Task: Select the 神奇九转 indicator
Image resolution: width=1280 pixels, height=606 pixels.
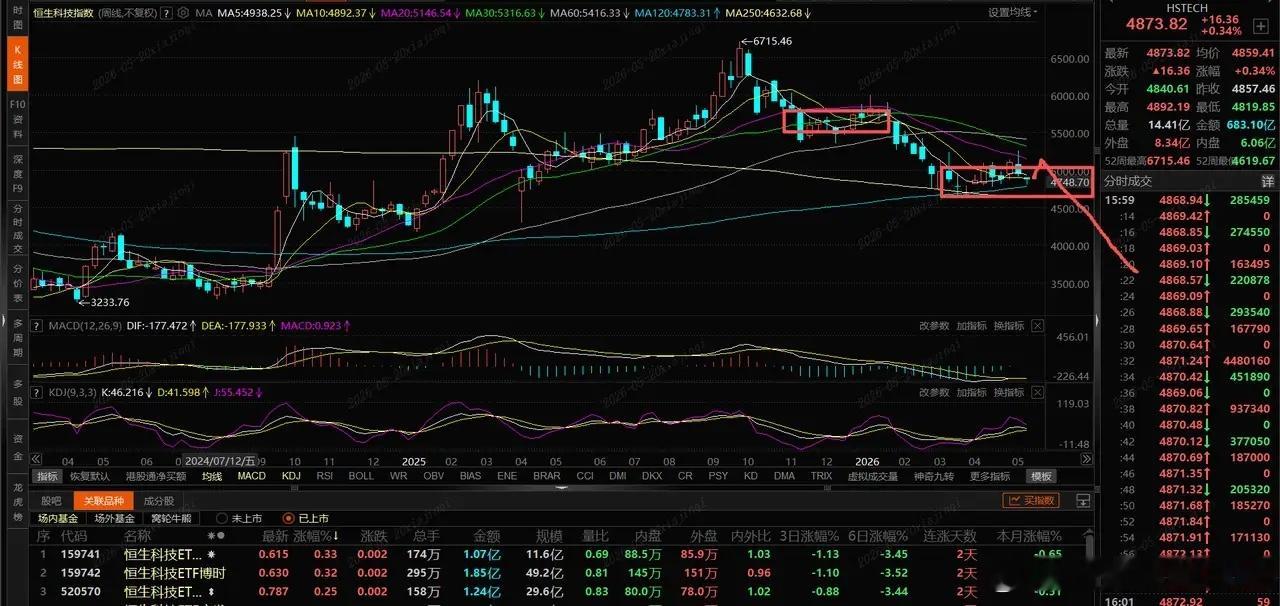Action: pyautogui.click(x=934, y=476)
